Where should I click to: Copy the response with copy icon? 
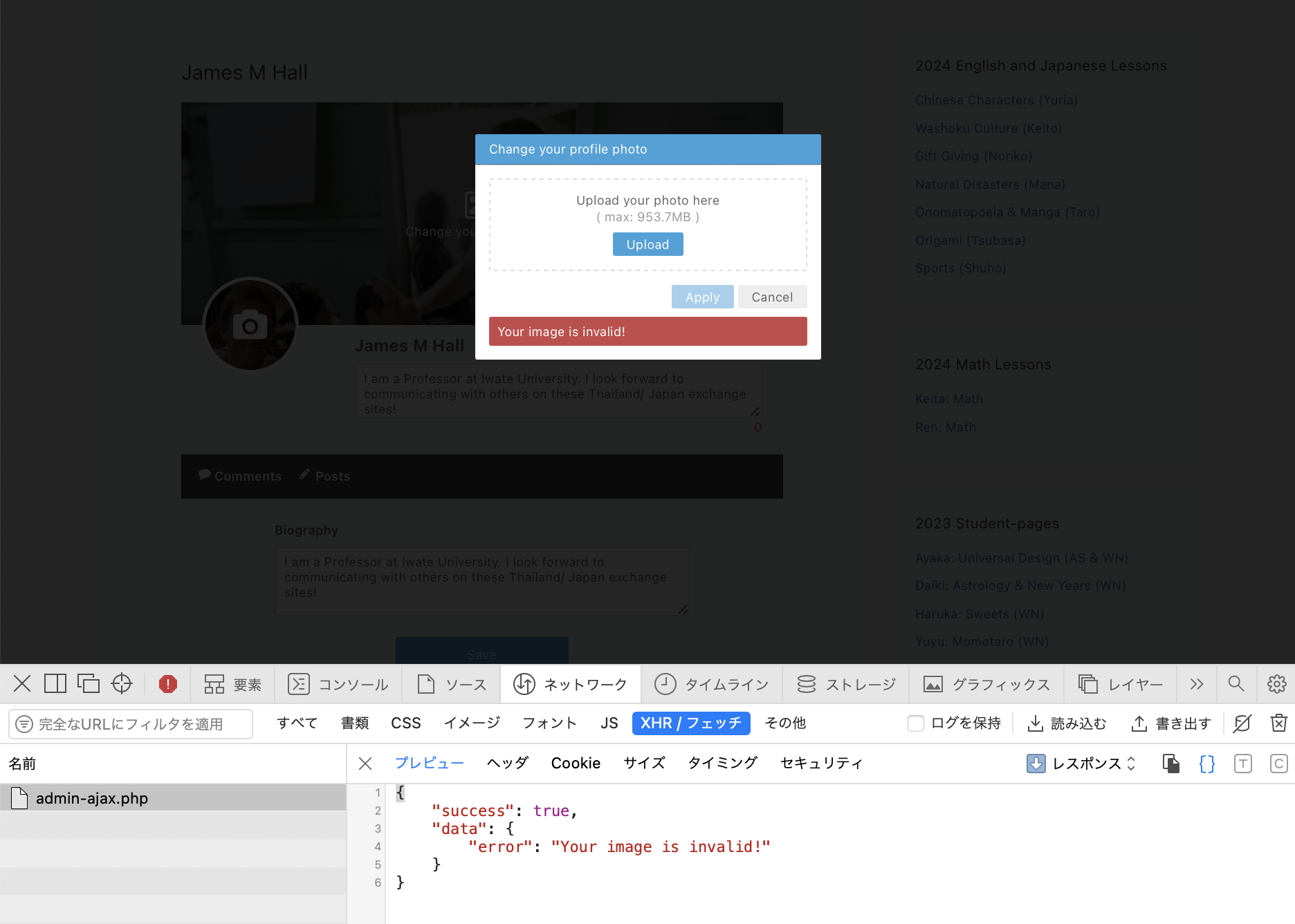pos(1171,764)
